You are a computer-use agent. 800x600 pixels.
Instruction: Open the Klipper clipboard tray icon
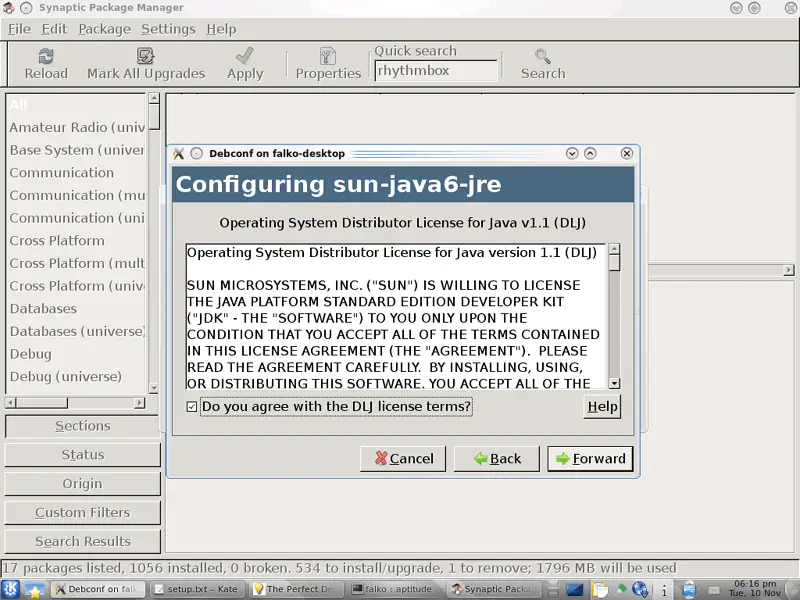click(599, 590)
